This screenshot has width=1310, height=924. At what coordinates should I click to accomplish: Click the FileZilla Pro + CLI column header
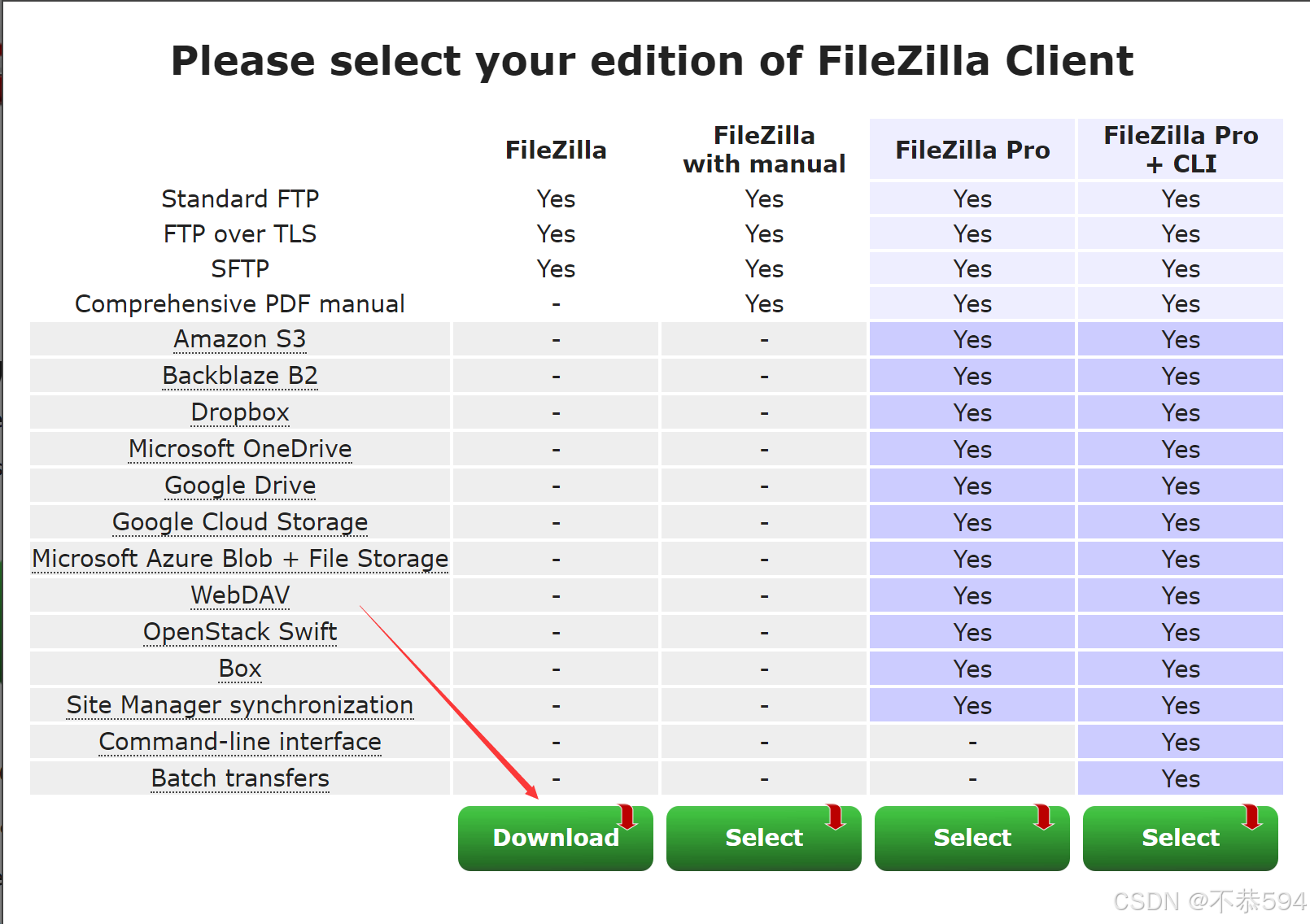(1180, 149)
